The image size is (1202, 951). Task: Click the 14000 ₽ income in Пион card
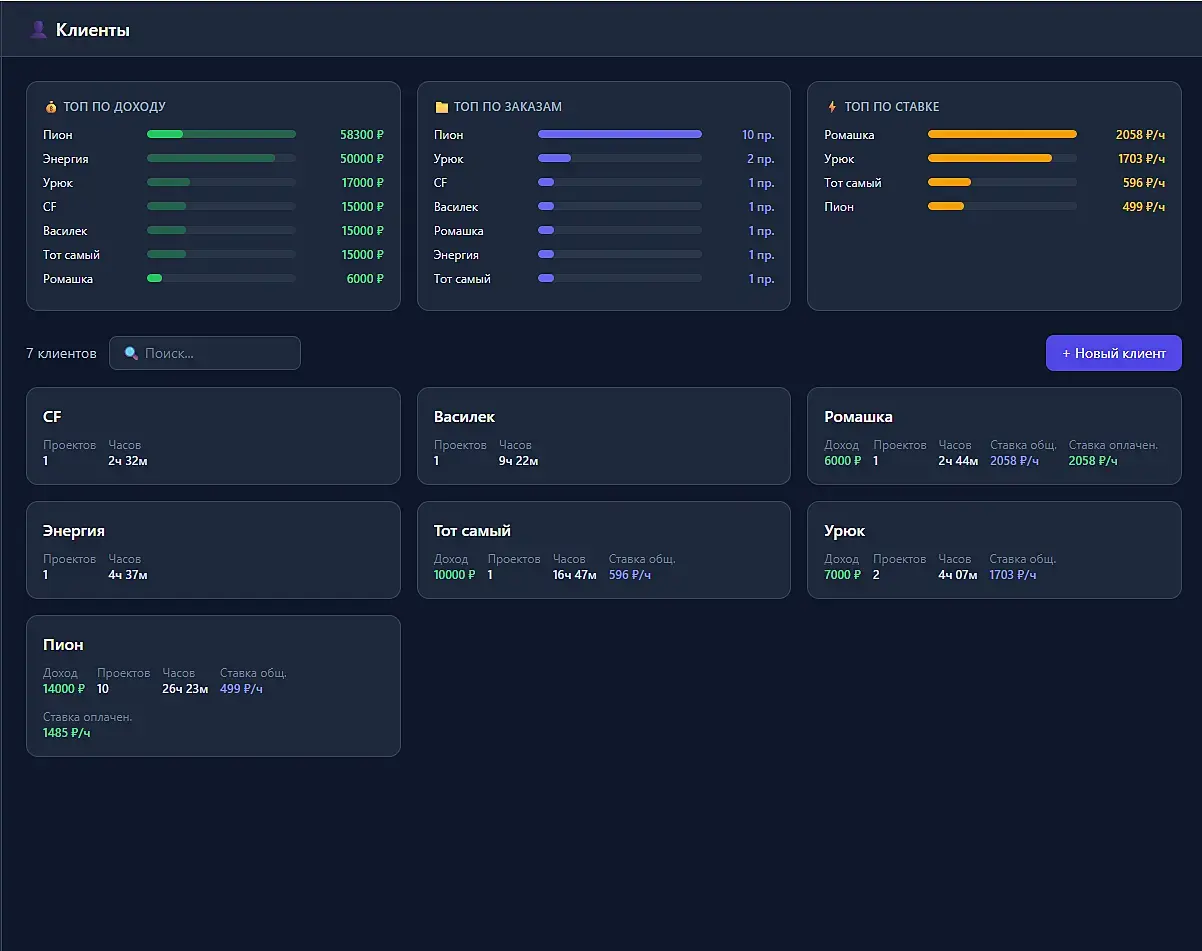point(64,689)
